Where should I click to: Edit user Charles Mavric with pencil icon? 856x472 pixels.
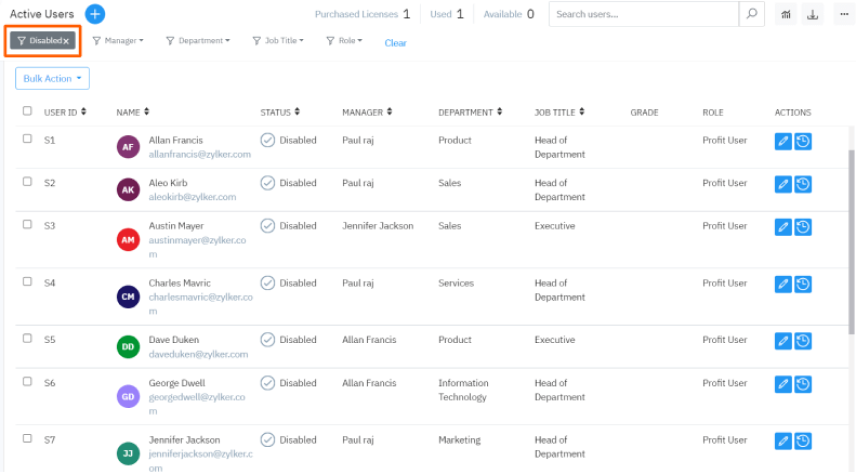(x=783, y=284)
